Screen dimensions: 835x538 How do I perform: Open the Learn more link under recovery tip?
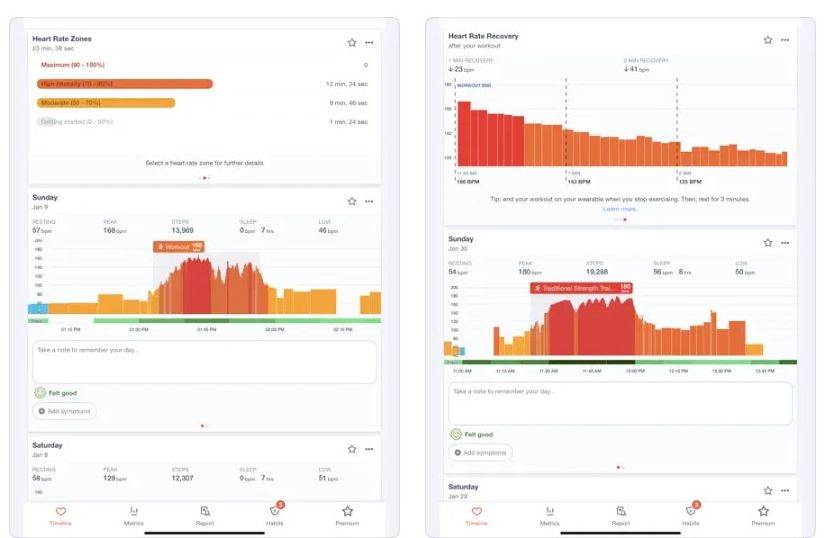click(x=619, y=209)
